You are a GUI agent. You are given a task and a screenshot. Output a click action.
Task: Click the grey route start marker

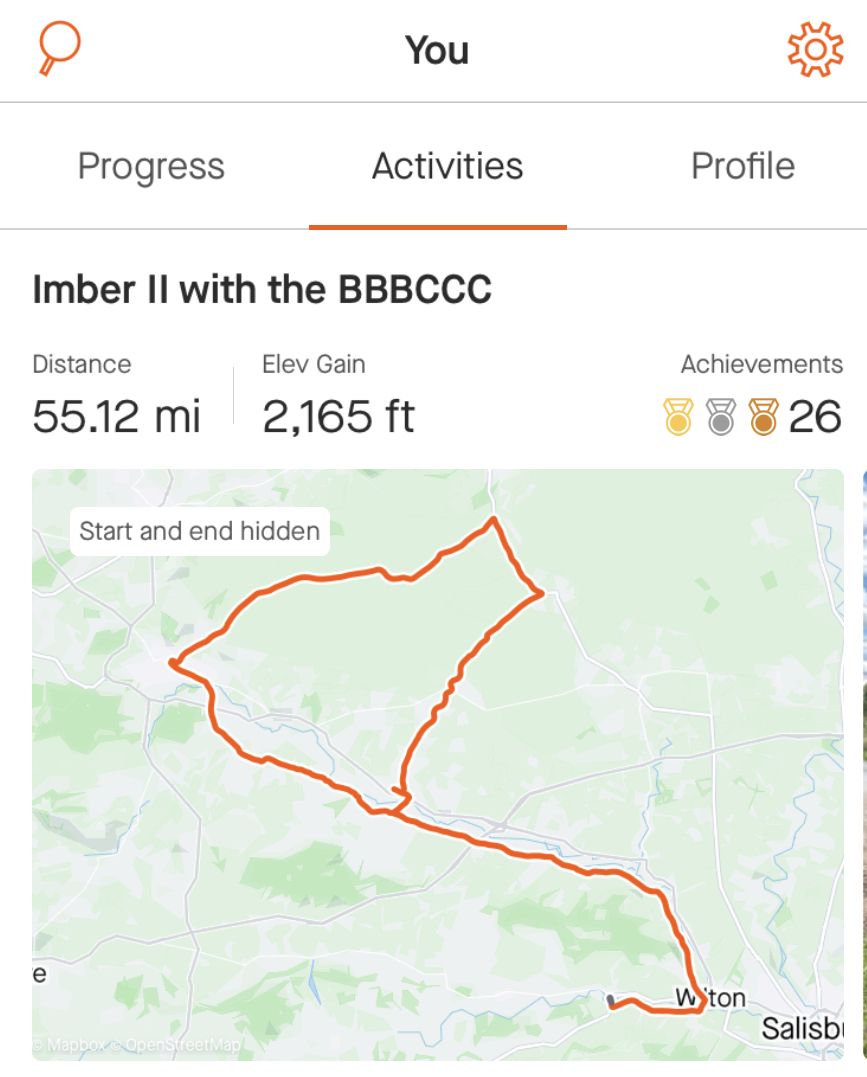point(610,1000)
